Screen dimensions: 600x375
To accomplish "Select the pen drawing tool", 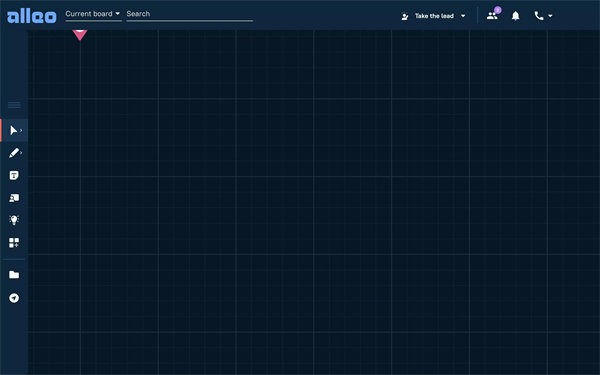I will [14, 153].
